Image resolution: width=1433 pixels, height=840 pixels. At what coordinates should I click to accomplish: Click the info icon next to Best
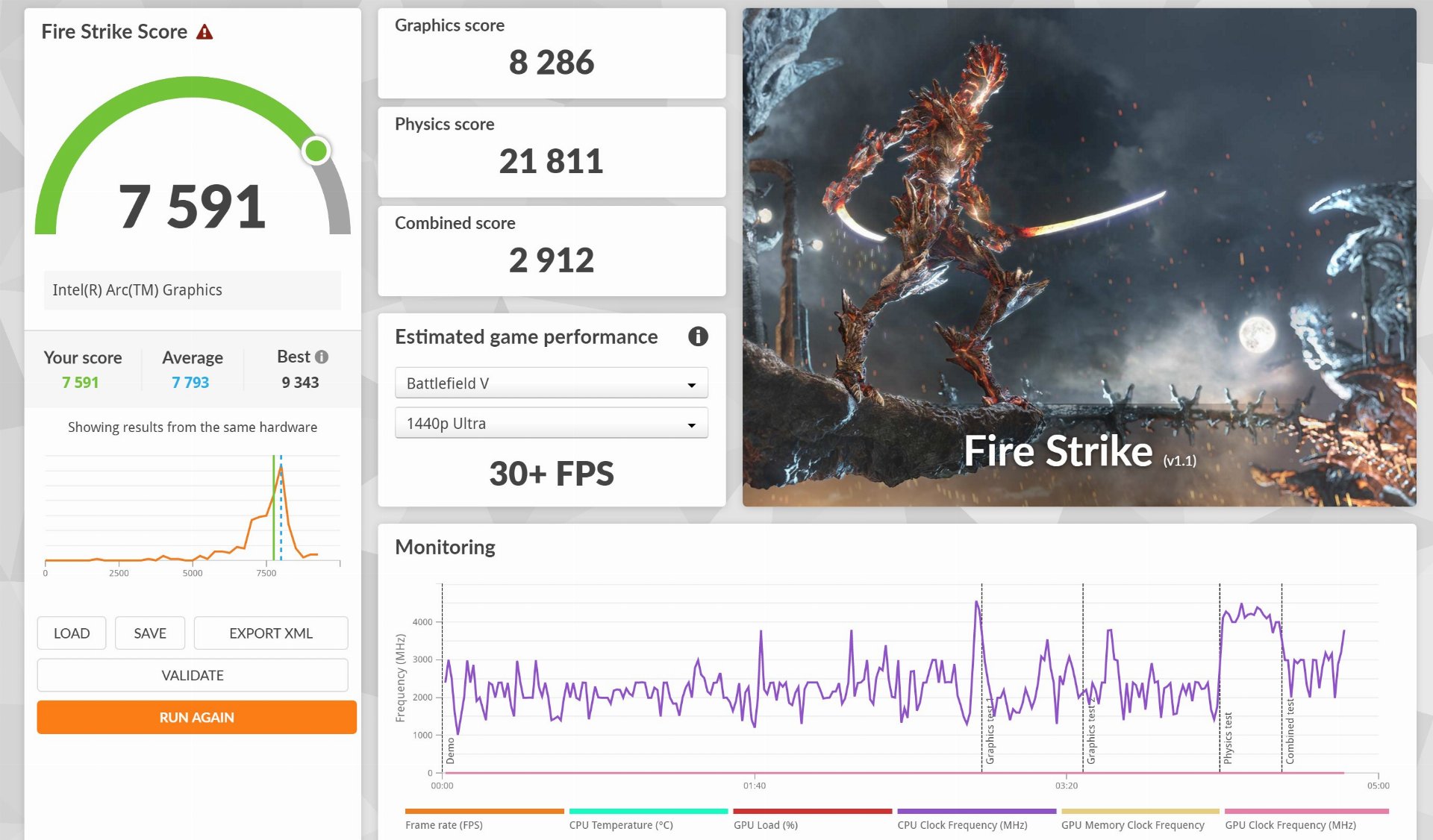(x=322, y=357)
